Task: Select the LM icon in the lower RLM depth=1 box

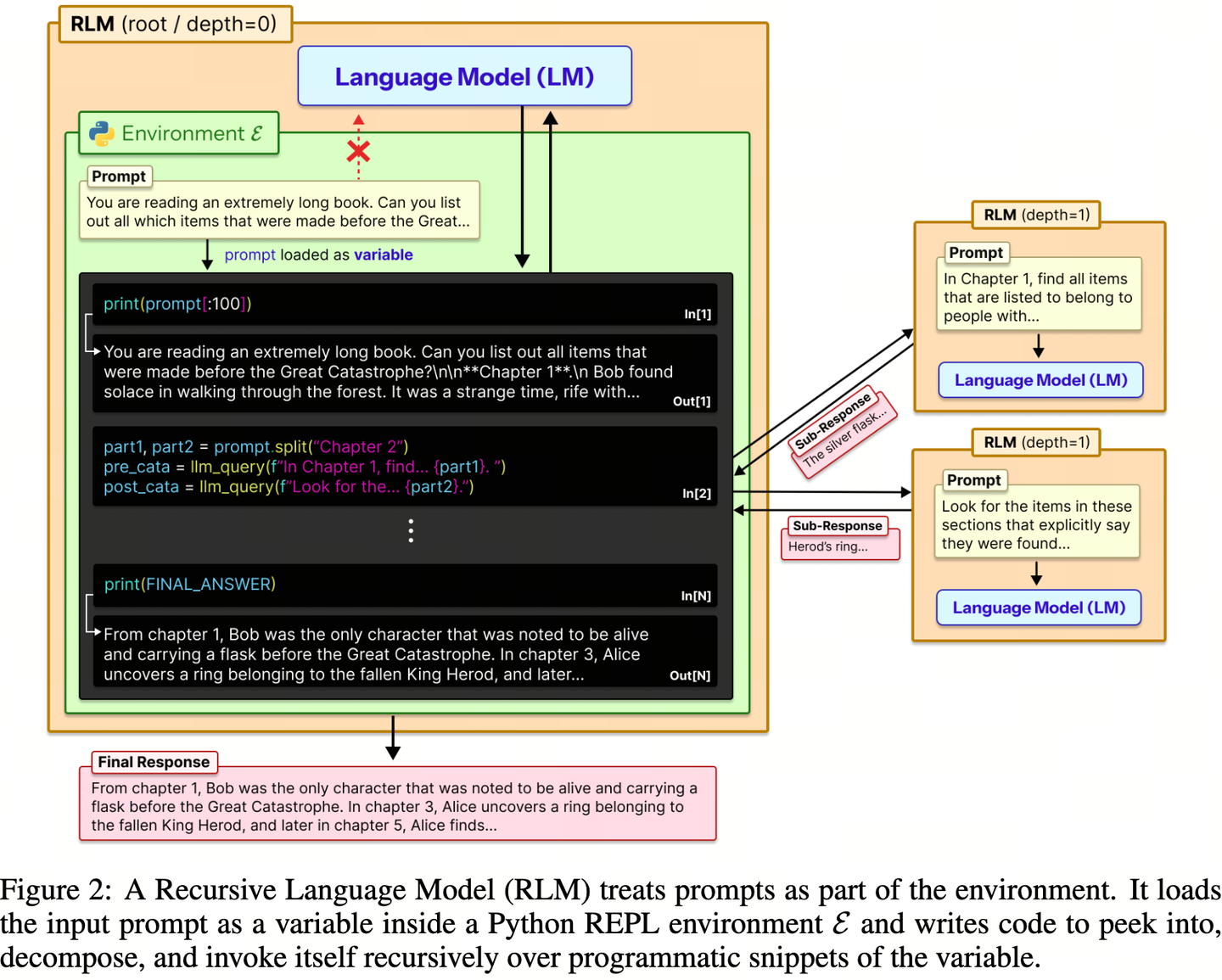Action: 1038,608
